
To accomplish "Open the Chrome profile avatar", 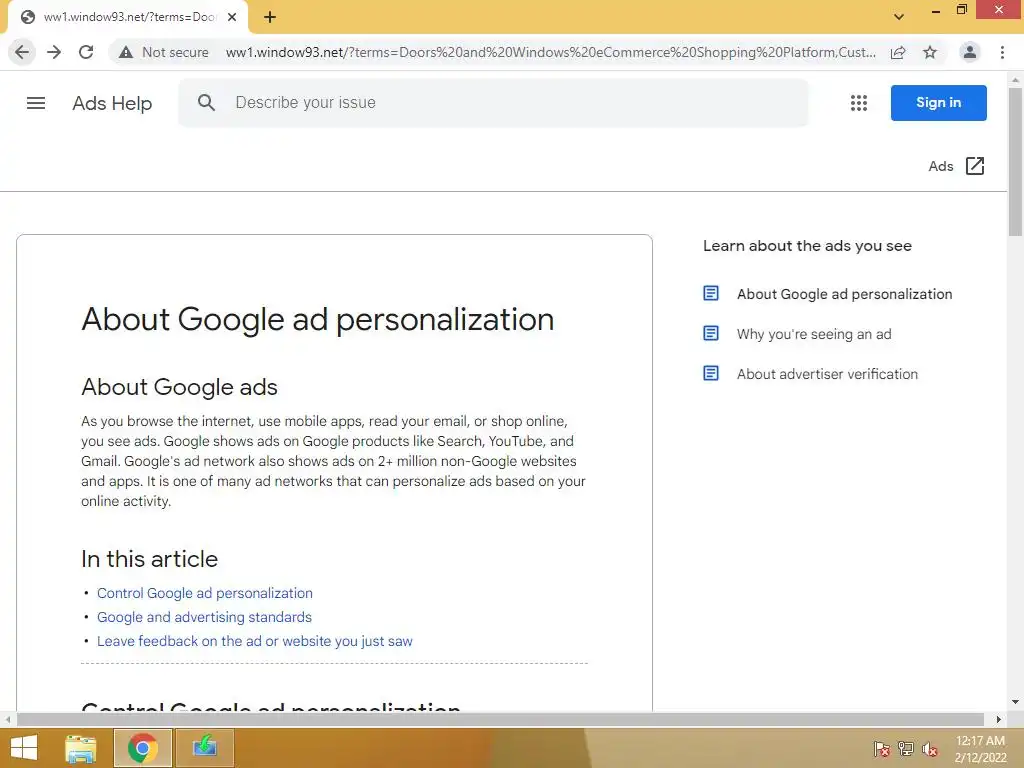I will [x=970, y=52].
